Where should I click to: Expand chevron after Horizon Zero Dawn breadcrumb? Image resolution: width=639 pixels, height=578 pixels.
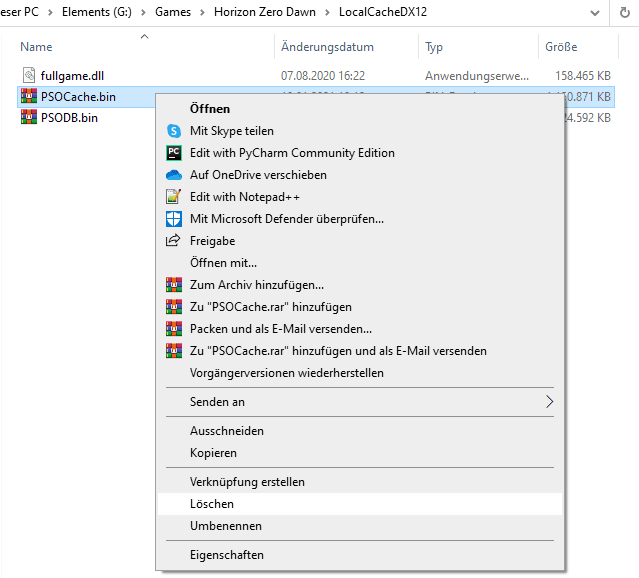(x=327, y=13)
